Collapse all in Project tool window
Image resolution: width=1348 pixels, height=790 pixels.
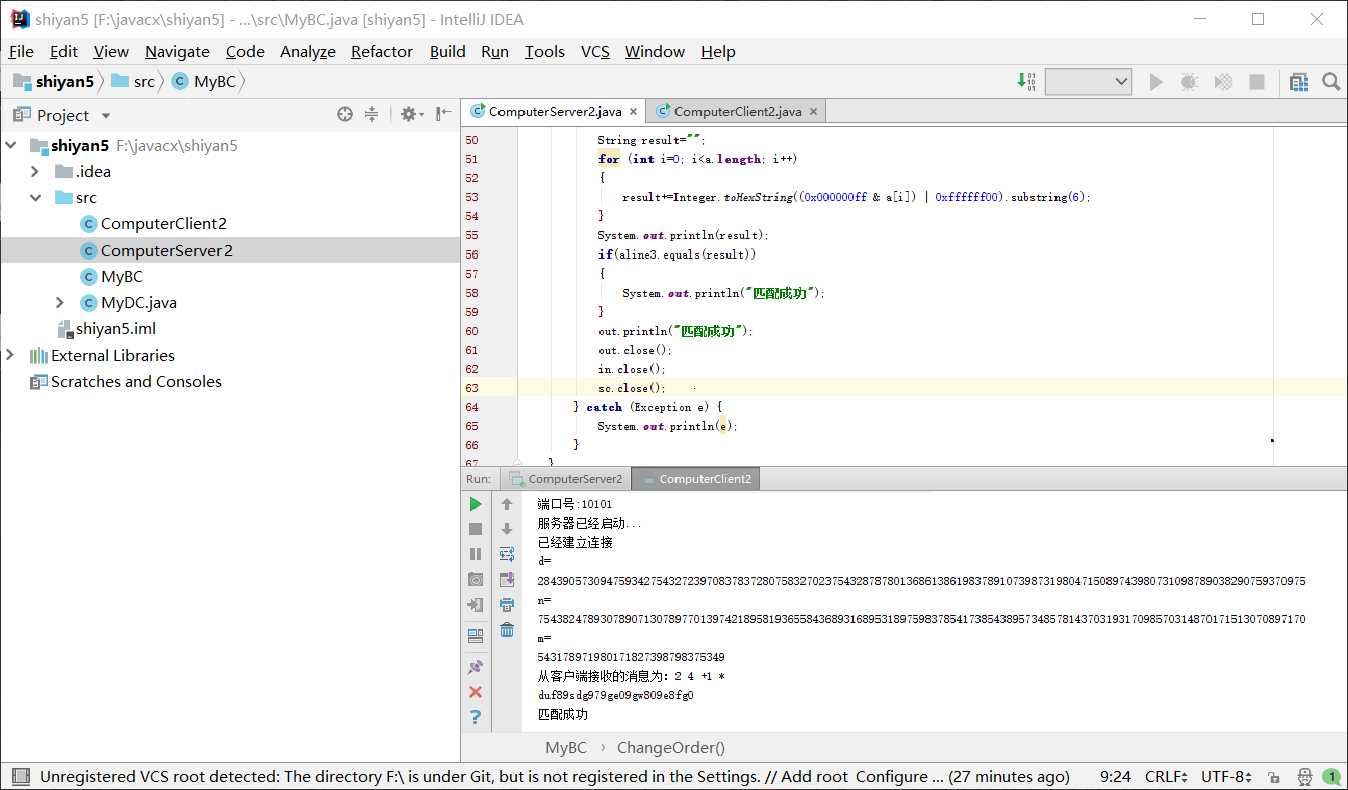click(371, 115)
